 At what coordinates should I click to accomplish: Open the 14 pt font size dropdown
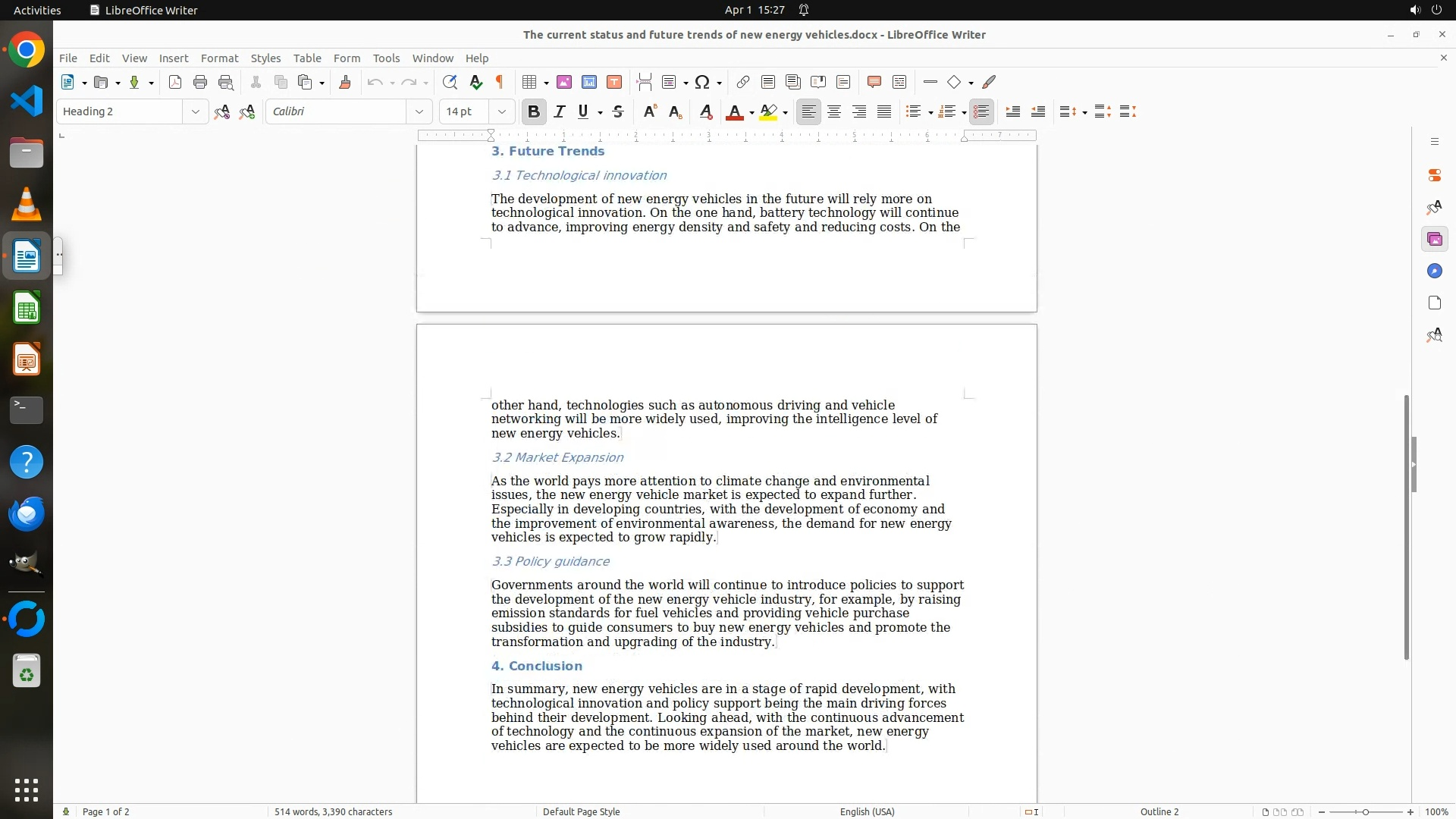[x=501, y=112]
